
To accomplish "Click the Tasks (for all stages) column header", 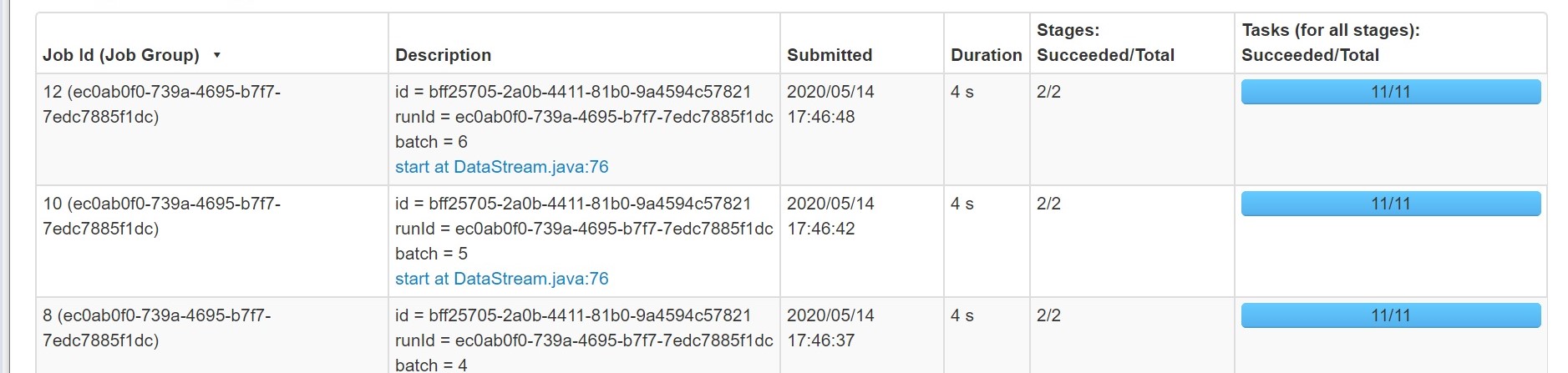I will [x=1330, y=43].
